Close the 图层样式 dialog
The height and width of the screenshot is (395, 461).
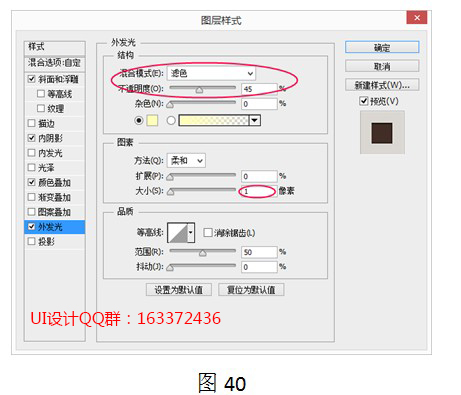click(417, 17)
